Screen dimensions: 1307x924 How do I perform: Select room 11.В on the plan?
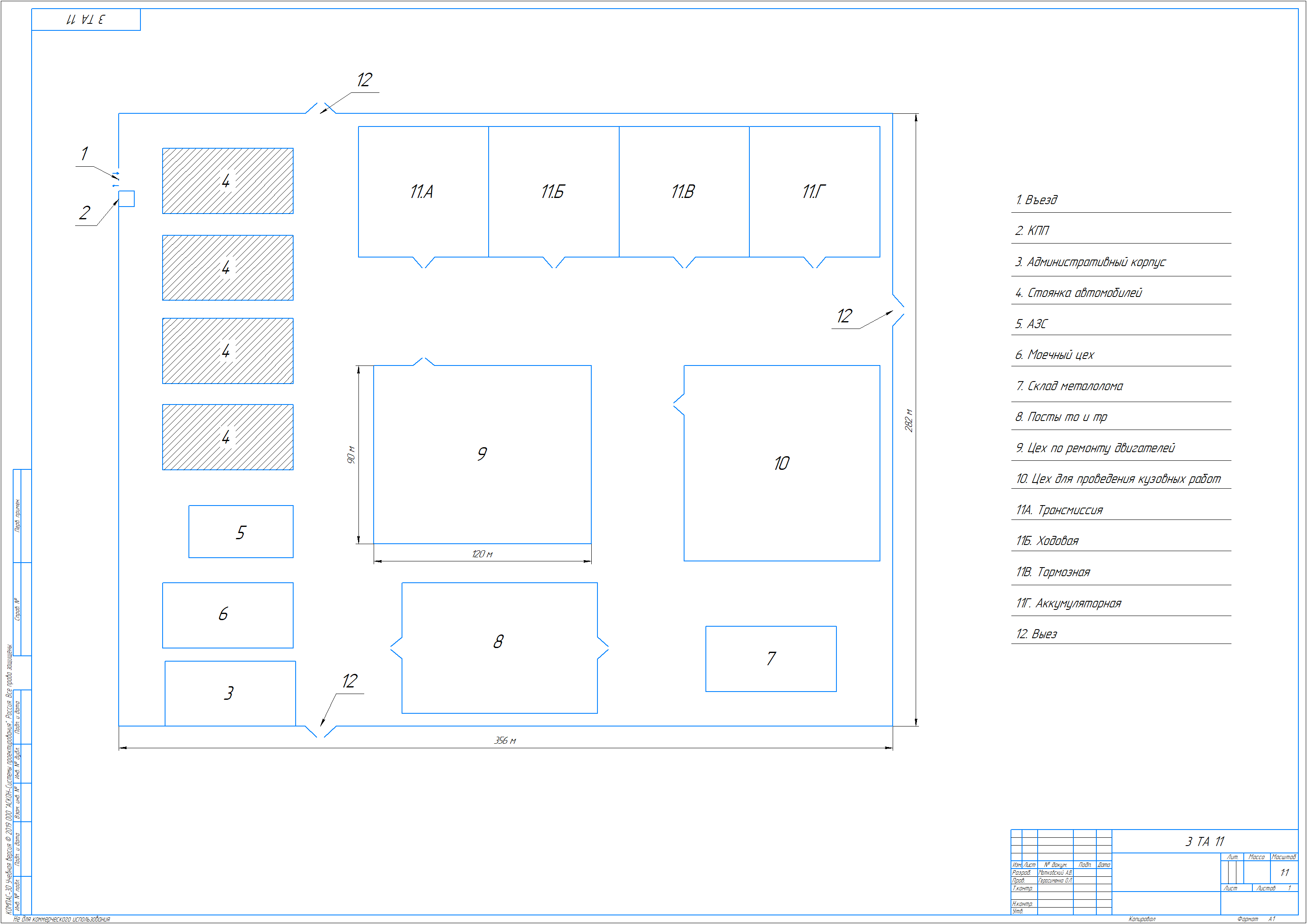pyautogui.click(x=683, y=192)
